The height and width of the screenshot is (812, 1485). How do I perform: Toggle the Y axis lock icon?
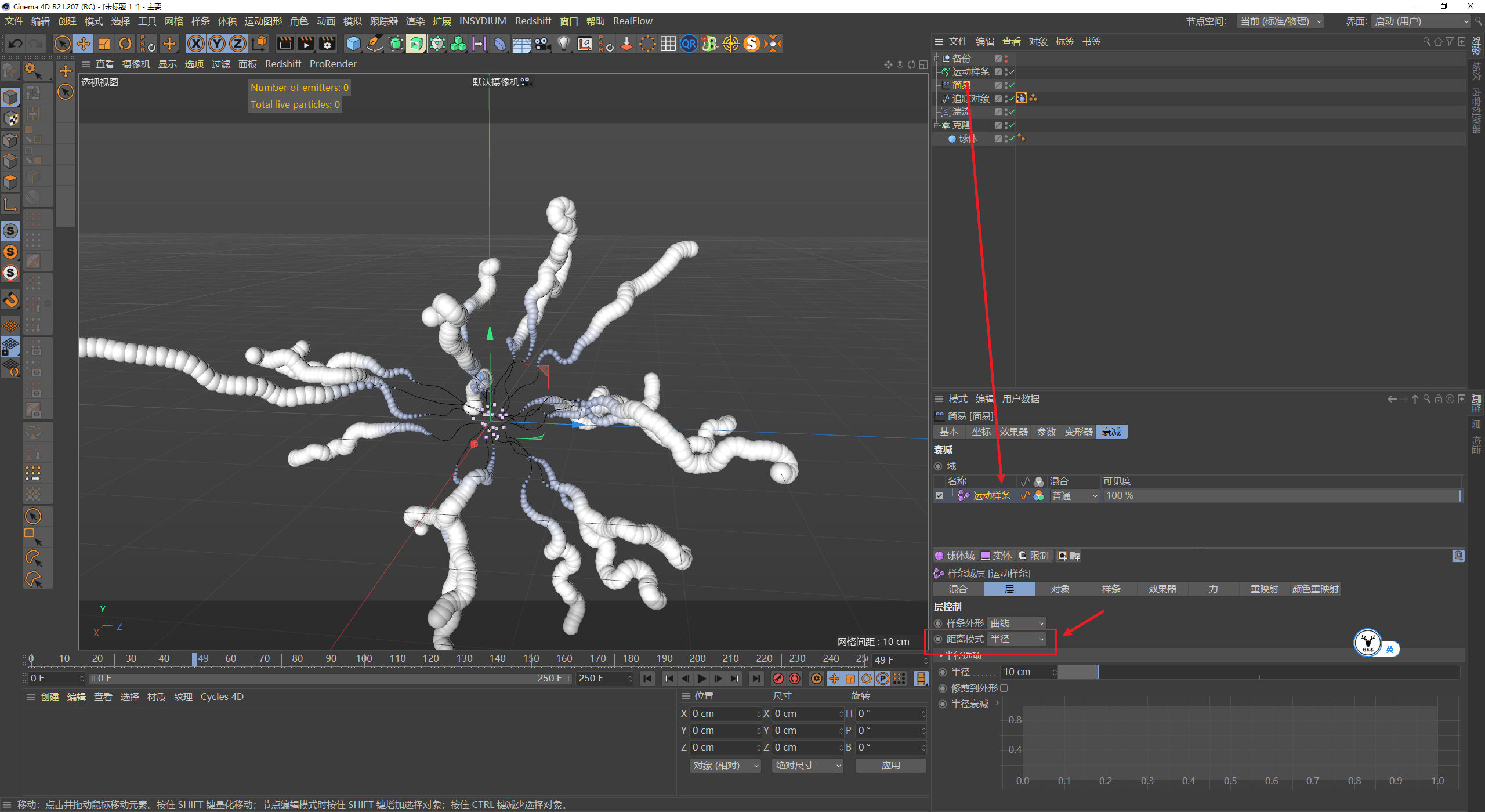[216, 43]
